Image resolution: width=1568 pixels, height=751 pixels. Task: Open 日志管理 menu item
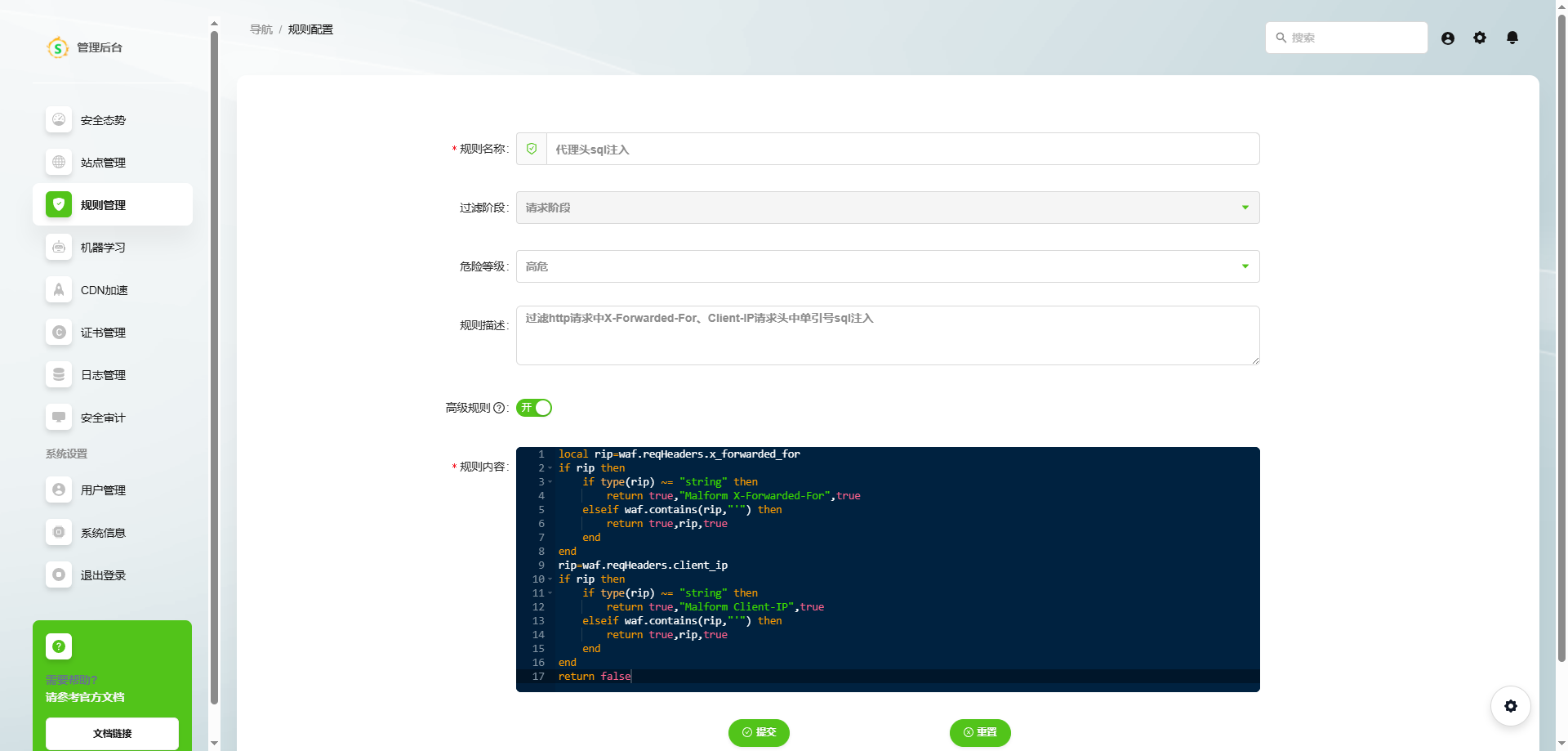103,375
